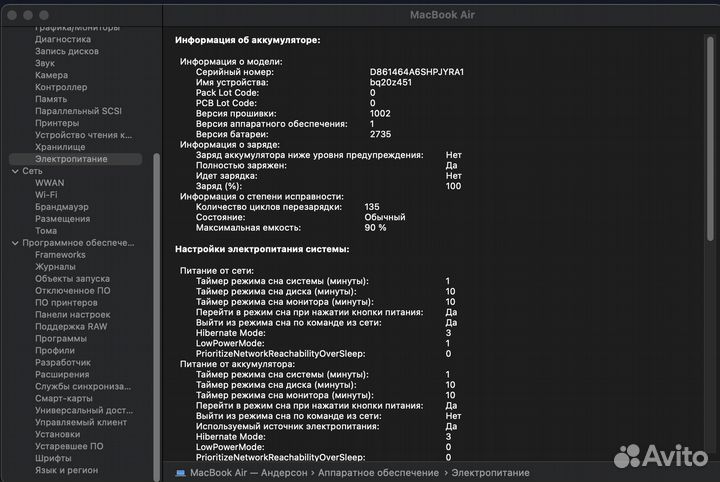Collapse the Сеть section in the sidebar
Image resolution: width=720 pixels, height=482 pixels.
pos(15,171)
